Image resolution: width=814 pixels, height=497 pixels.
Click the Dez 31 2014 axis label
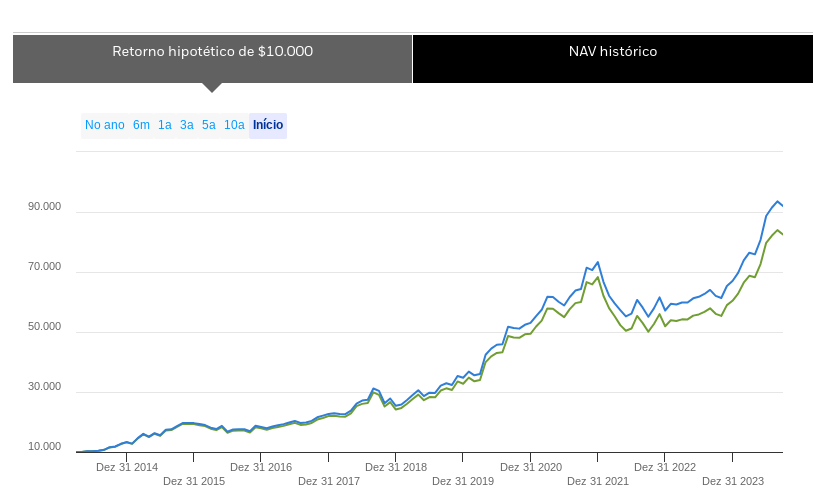(127, 467)
